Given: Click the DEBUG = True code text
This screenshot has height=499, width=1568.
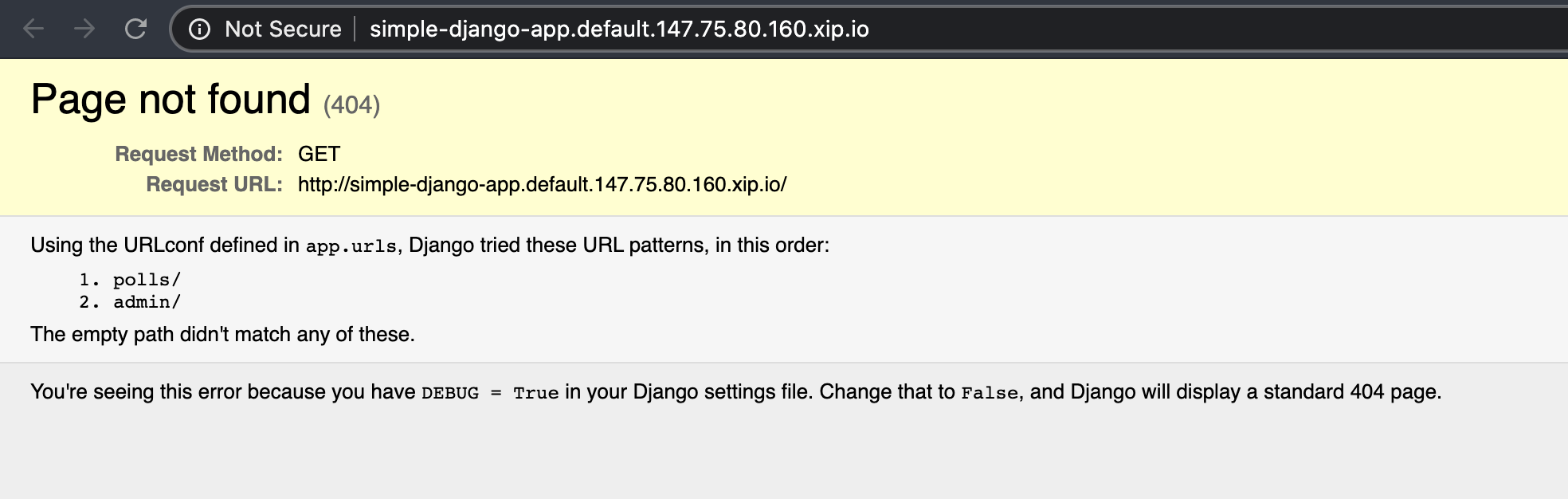Looking at the screenshot, I should (490, 393).
